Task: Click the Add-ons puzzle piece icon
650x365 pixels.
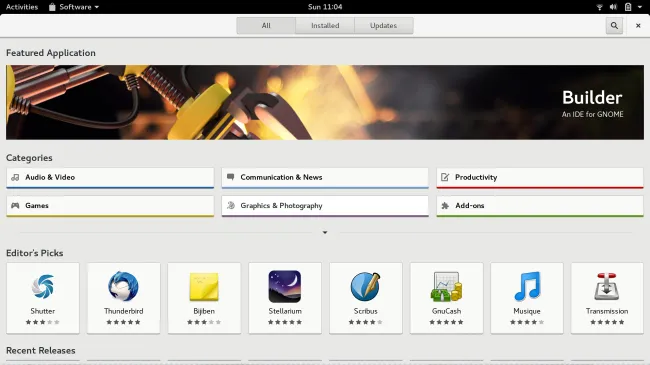Action: coord(445,205)
